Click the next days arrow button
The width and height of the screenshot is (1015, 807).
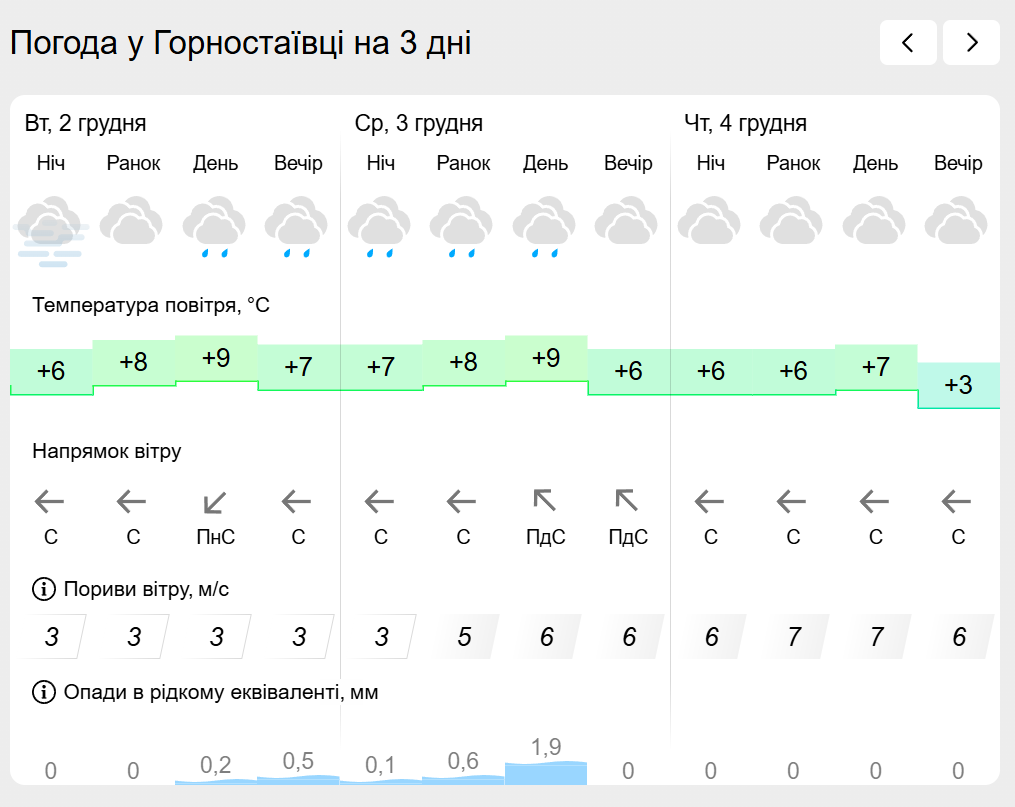click(x=971, y=43)
